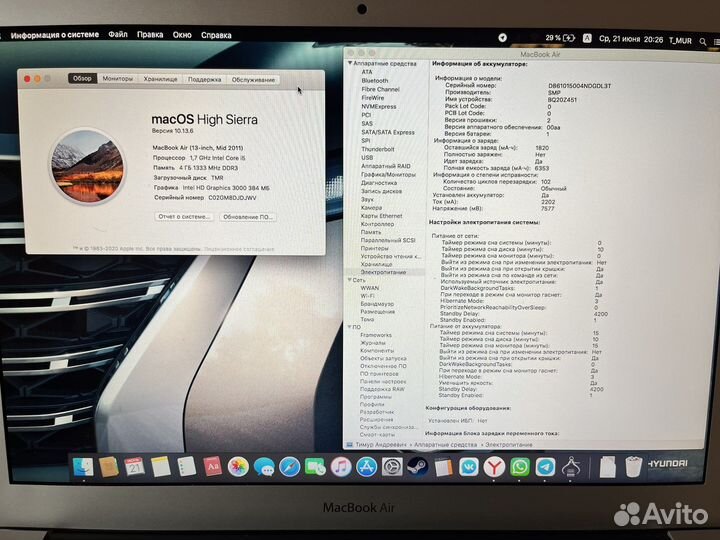Open Telegram from the Dock
This screenshot has width=720, height=540.
tap(546, 467)
